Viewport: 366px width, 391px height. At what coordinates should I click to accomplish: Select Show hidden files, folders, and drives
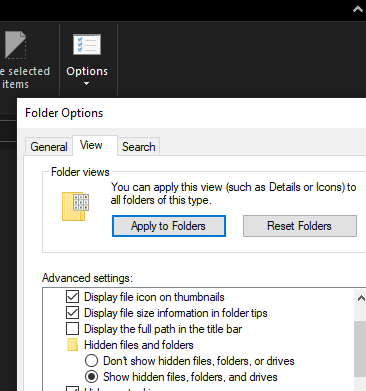[x=91, y=377]
